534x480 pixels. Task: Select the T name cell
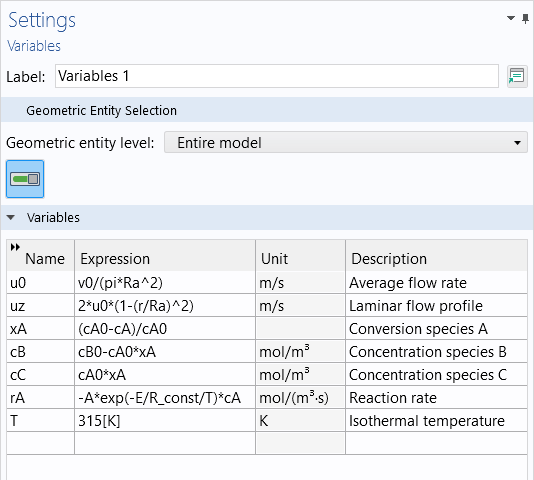coord(41,421)
